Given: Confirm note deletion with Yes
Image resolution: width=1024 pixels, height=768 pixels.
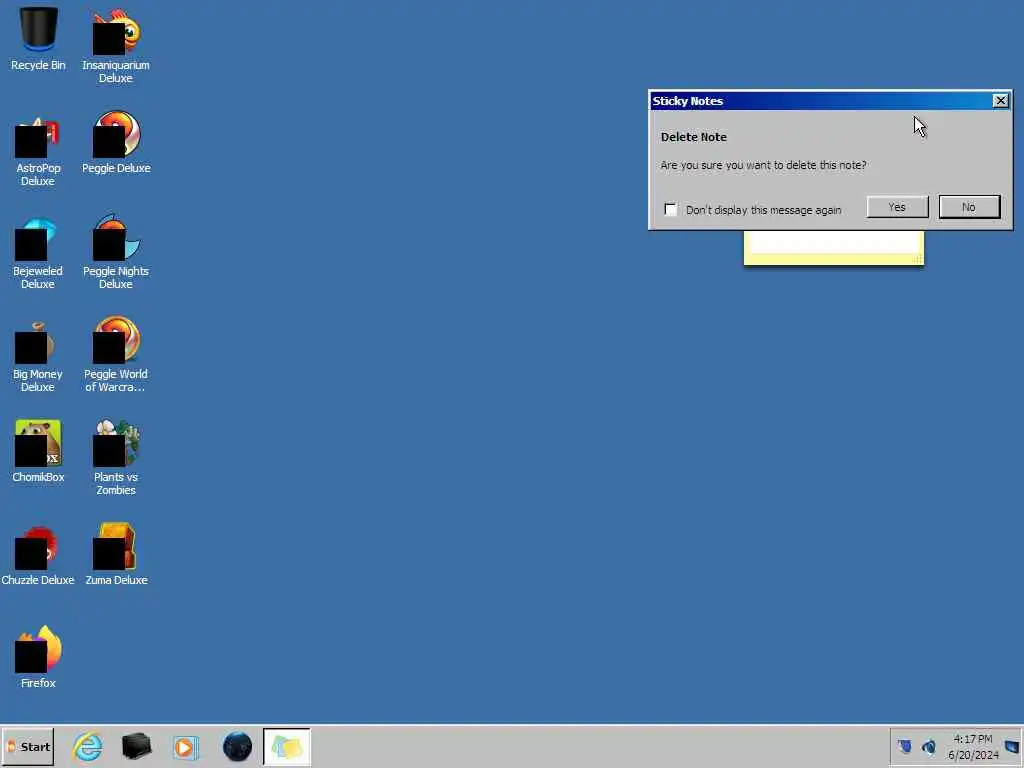Looking at the screenshot, I should coord(897,207).
